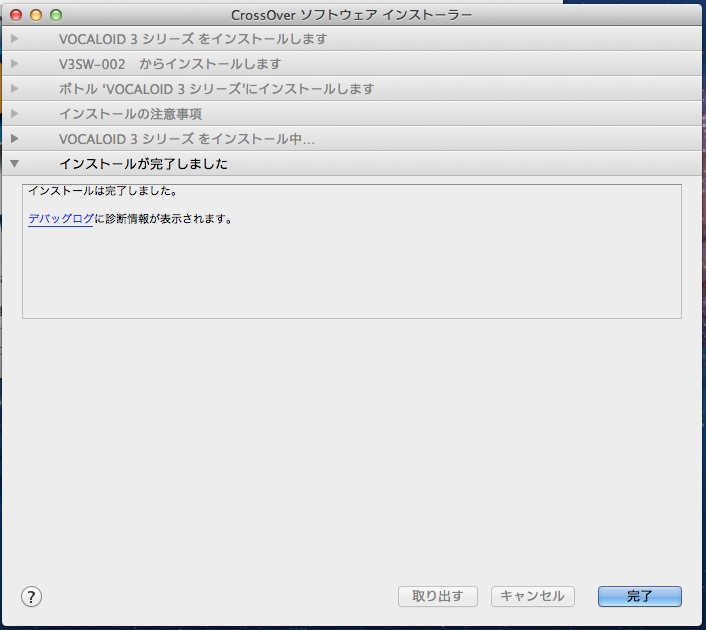The width and height of the screenshot is (706, 630).
Task: Collapse the 'インストールが完了しました' section triangle
Action: [x=14, y=164]
